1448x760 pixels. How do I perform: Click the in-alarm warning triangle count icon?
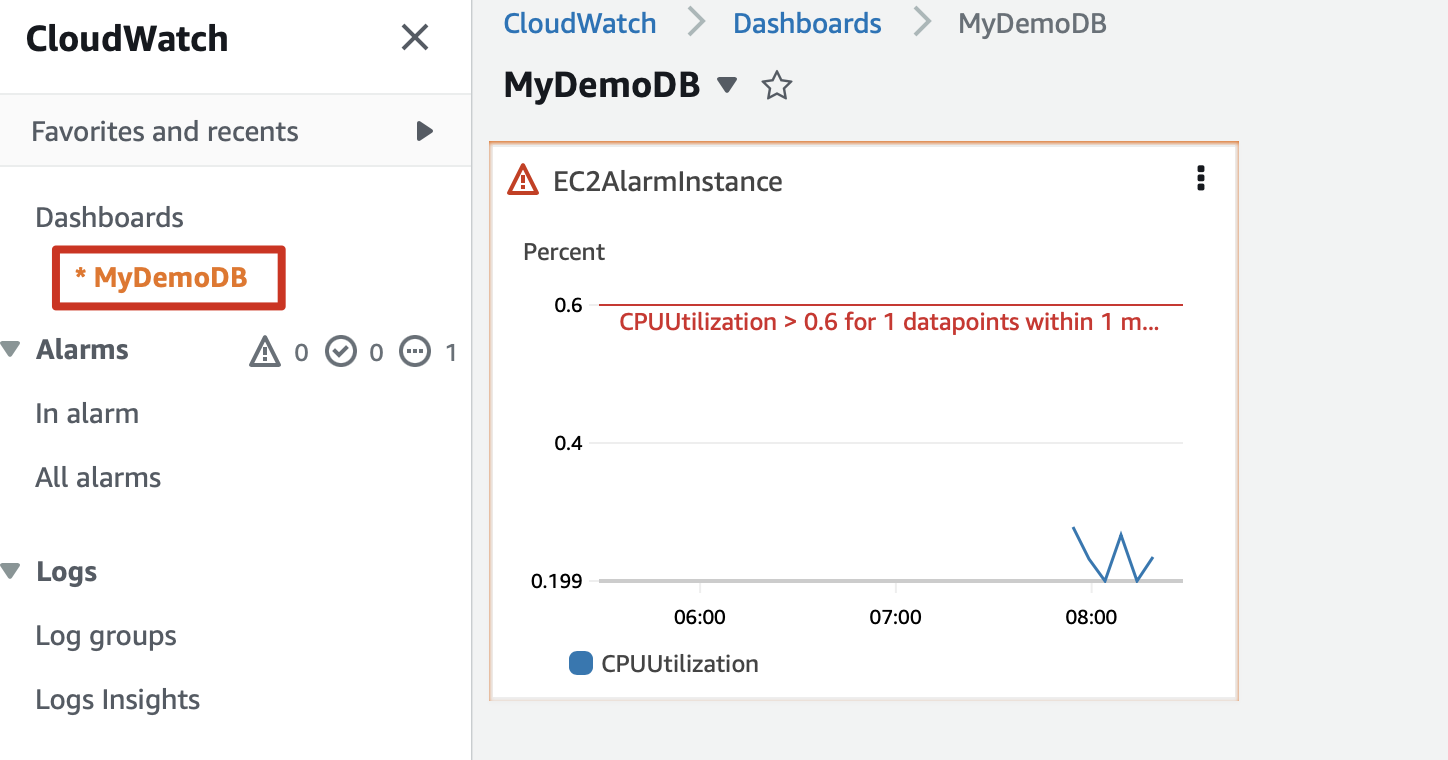[x=265, y=352]
